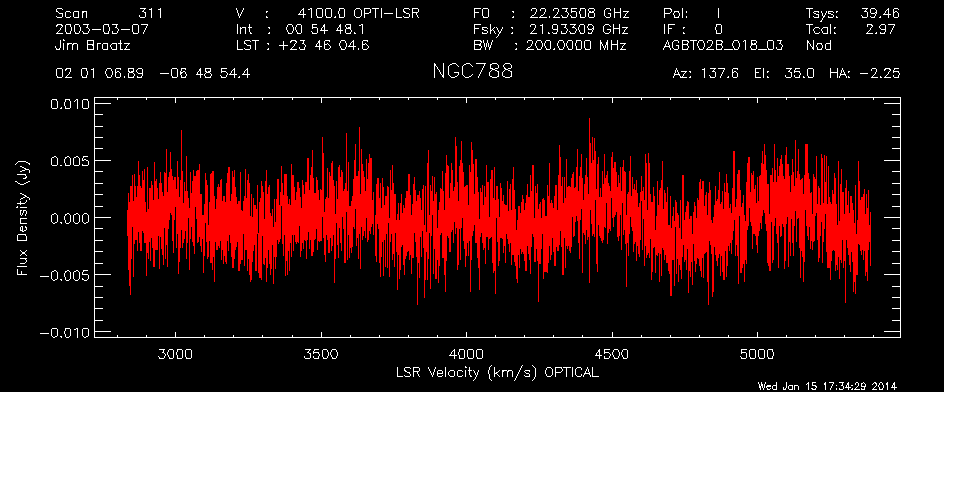Click the LST value +23 46 04.6

point(324,45)
